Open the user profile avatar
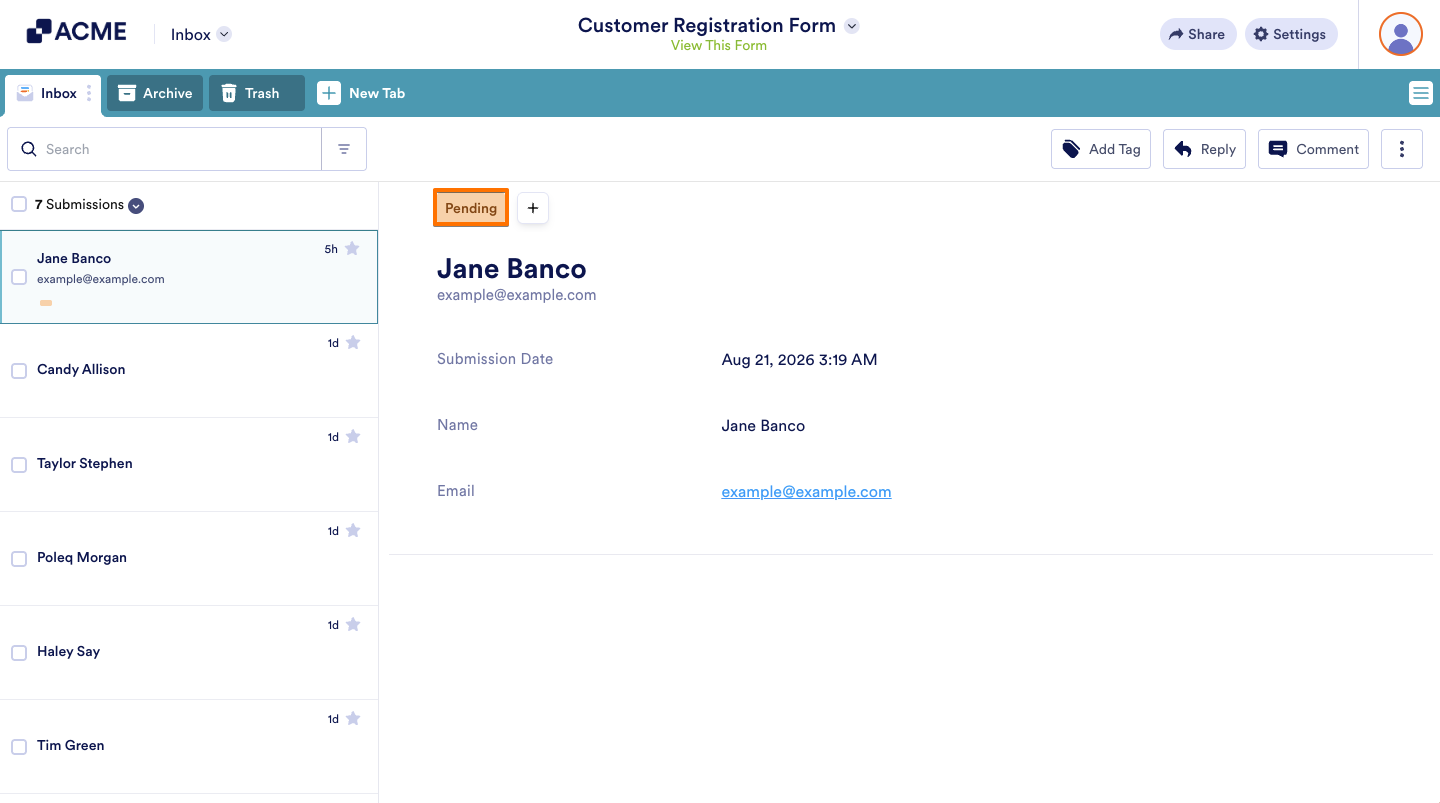This screenshot has width=1440, height=803. pos(1400,34)
